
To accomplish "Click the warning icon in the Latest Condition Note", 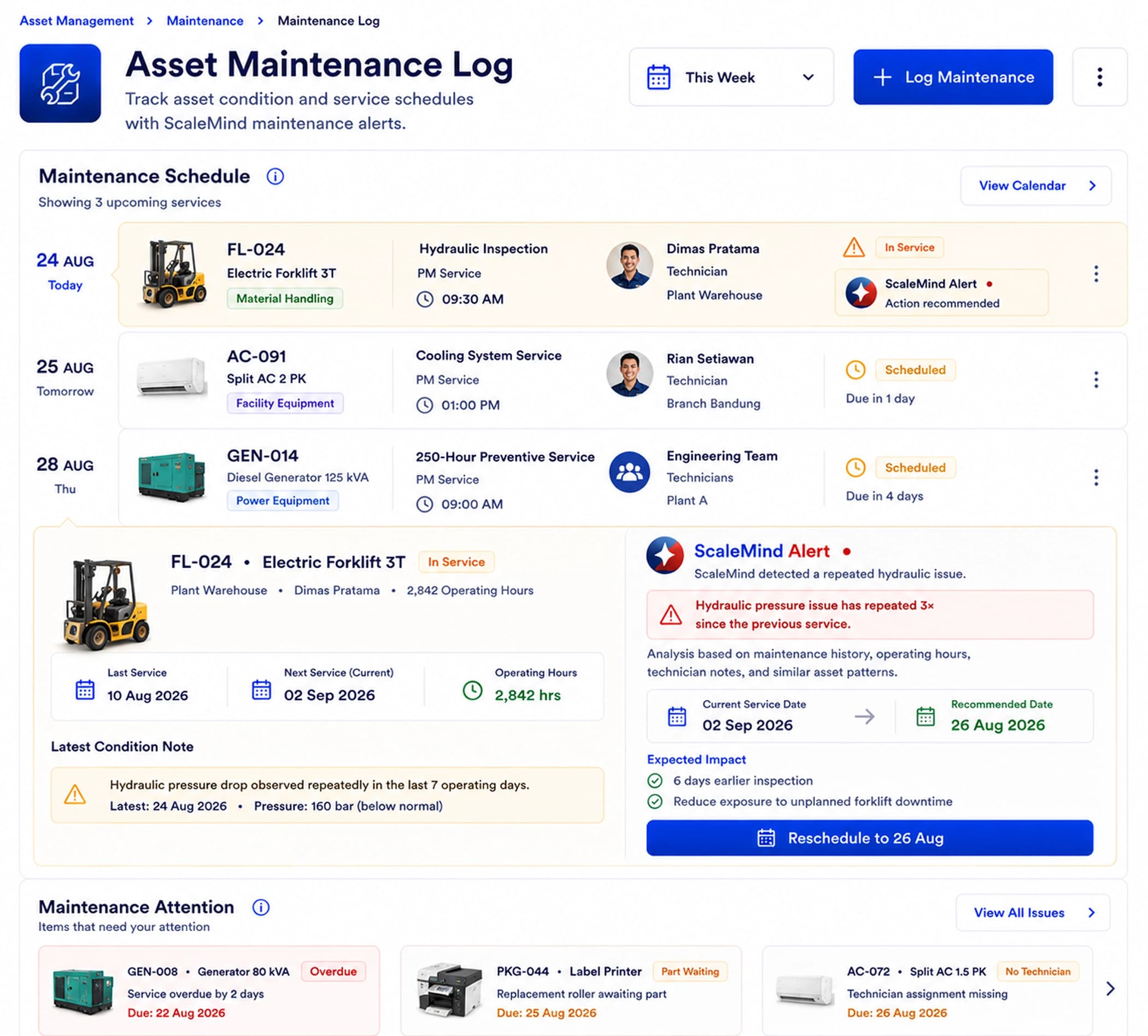I will click(x=74, y=794).
